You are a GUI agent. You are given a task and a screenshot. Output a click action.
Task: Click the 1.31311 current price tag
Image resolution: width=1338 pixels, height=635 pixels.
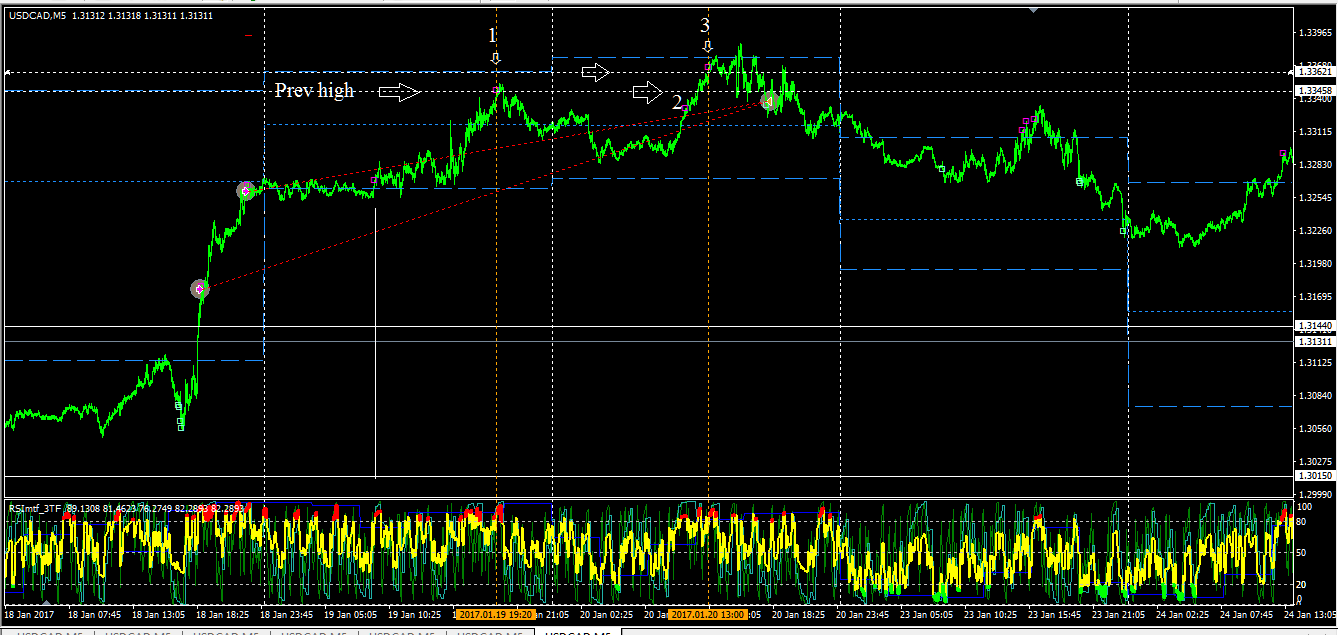click(1313, 342)
